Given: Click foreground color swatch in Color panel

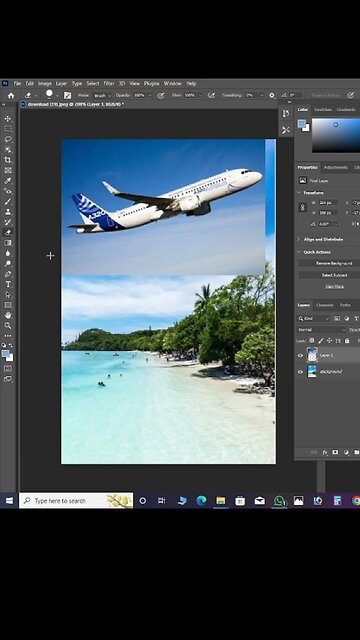Looking at the screenshot, I should pos(302,124).
